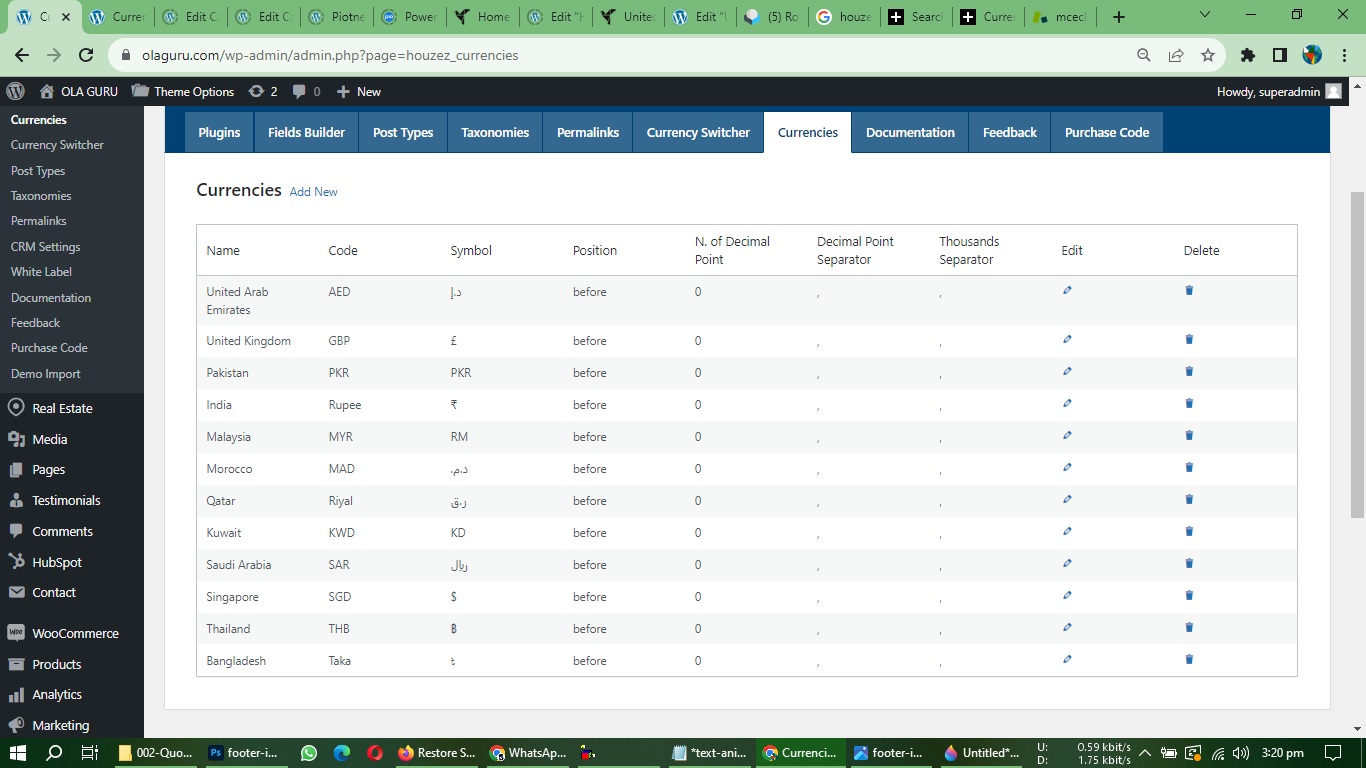This screenshot has height=768, width=1366.
Task: Open CRM Settings in sidebar
Action: (46, 247)
